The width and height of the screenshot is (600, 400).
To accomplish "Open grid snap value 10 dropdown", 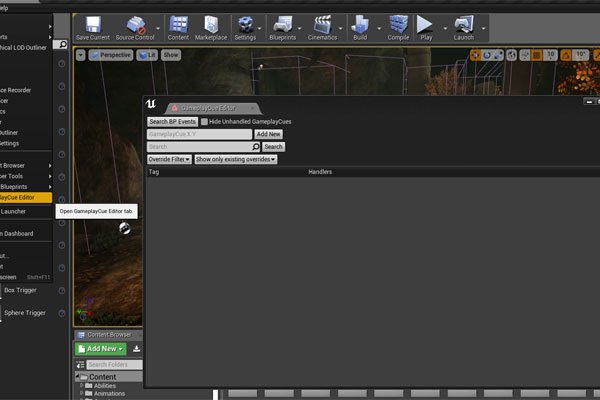I will click(x=551, y=56).
